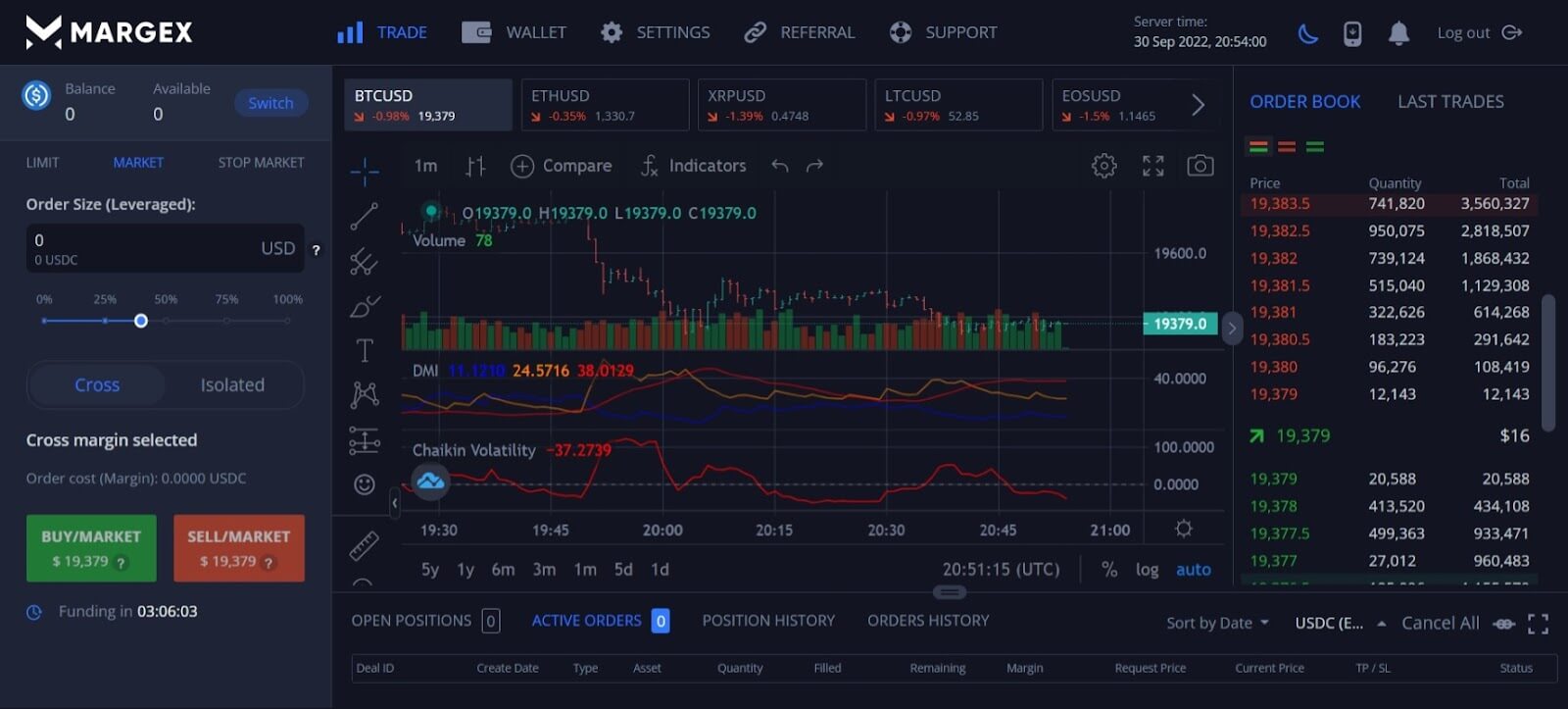Open the Wallet page

(x=514, y=32)
